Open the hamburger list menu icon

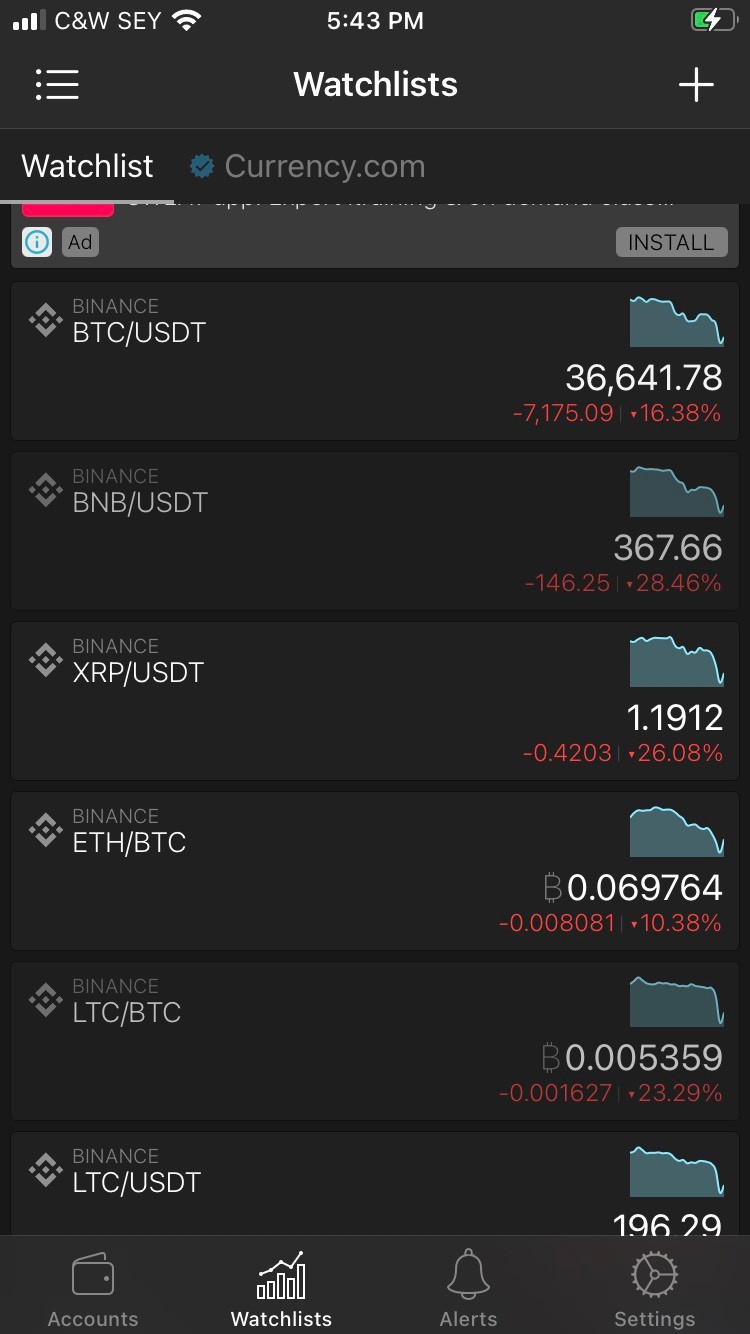click(57, 84)
